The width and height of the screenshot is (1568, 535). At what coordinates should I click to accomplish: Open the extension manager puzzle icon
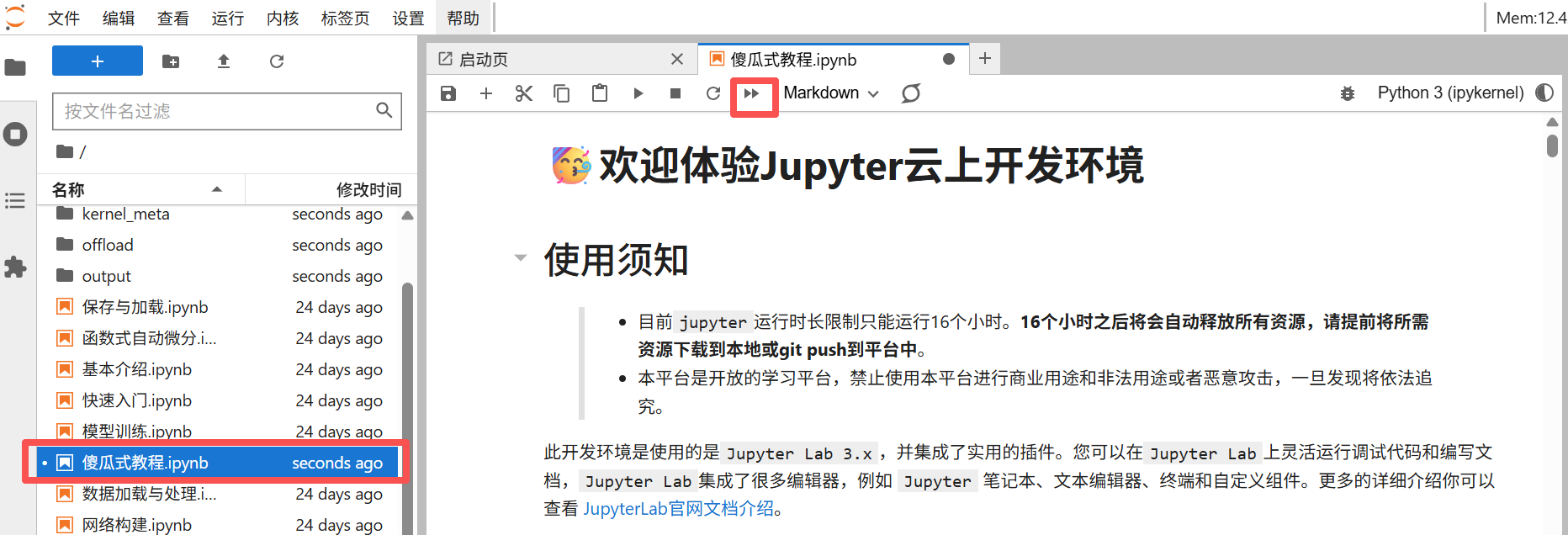(x=15, y=267)
